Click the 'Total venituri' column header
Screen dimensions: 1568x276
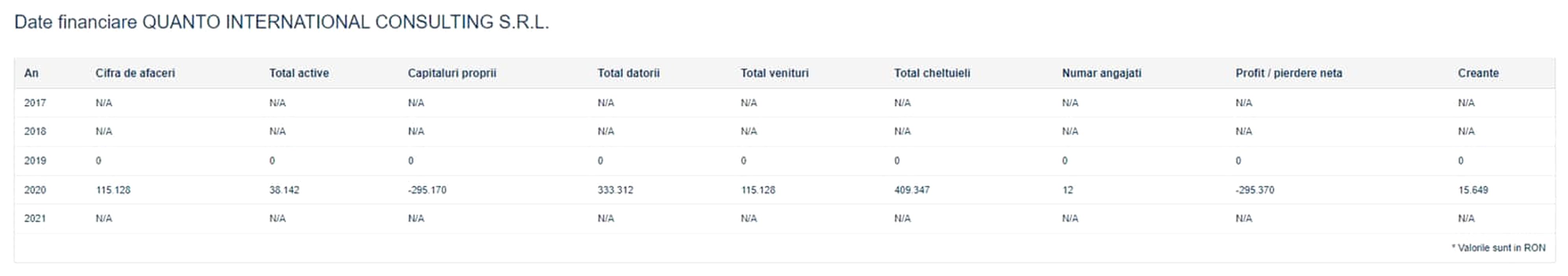coord(774,73)
